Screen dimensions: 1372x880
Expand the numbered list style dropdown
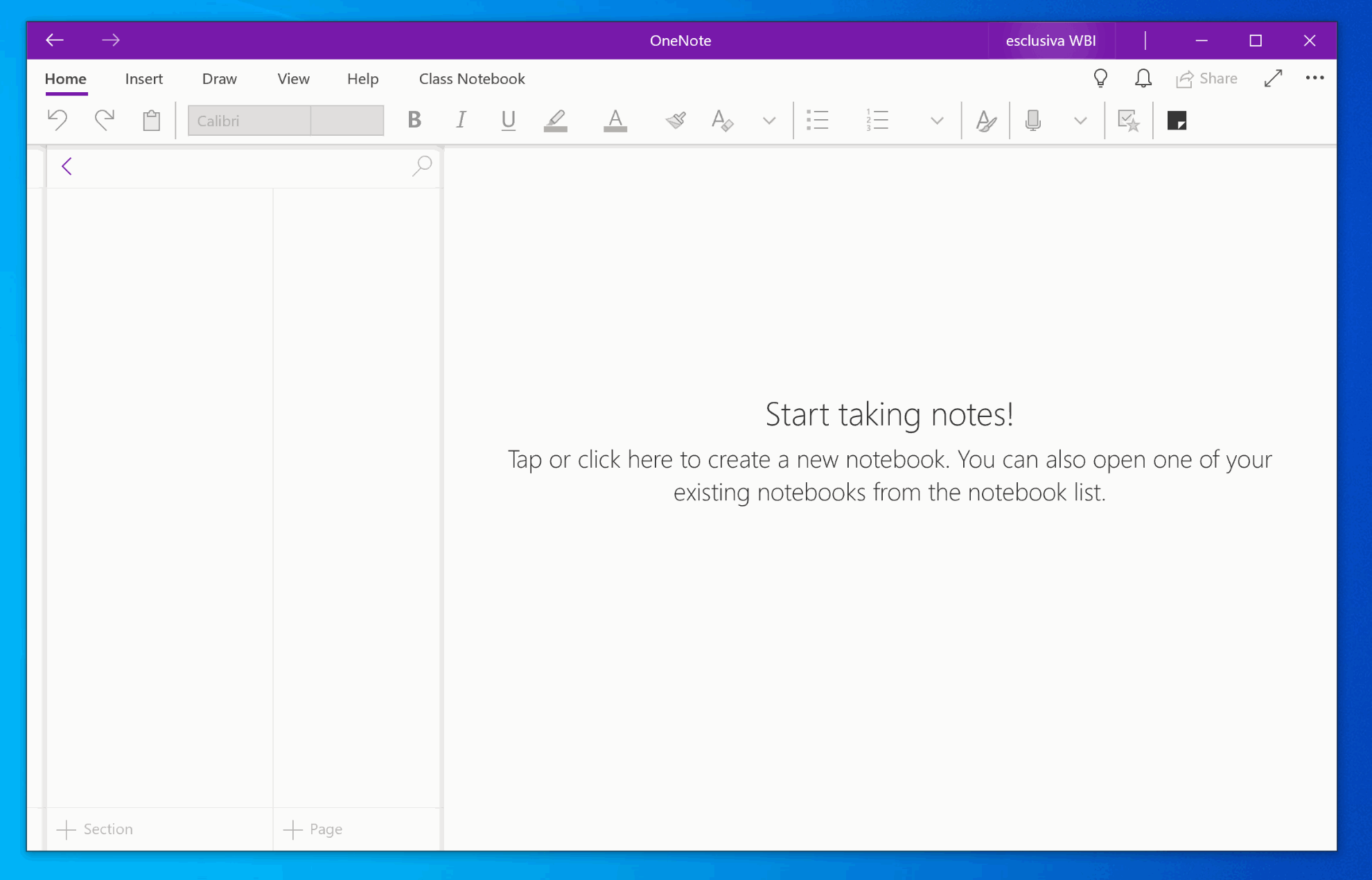[x=935, y=120]
